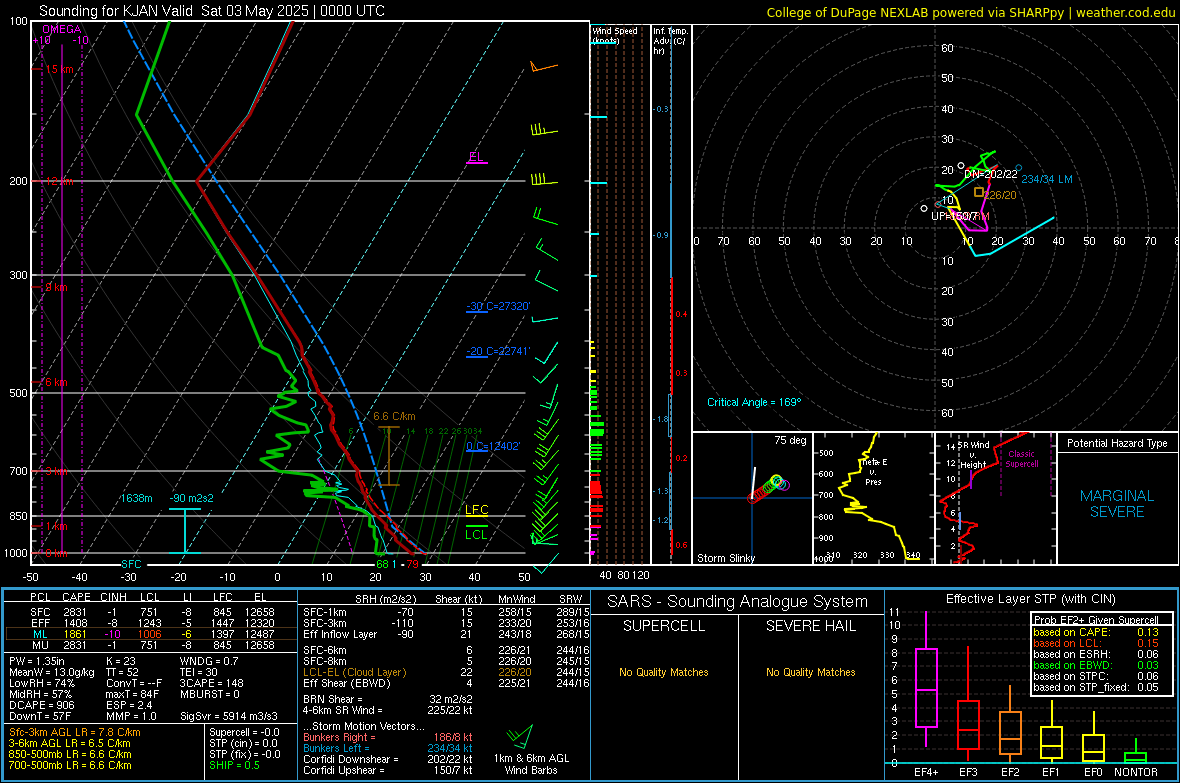The image size is (1180, 783).
Task: Click the Storm Slinky colored circles
Action: 769,488
